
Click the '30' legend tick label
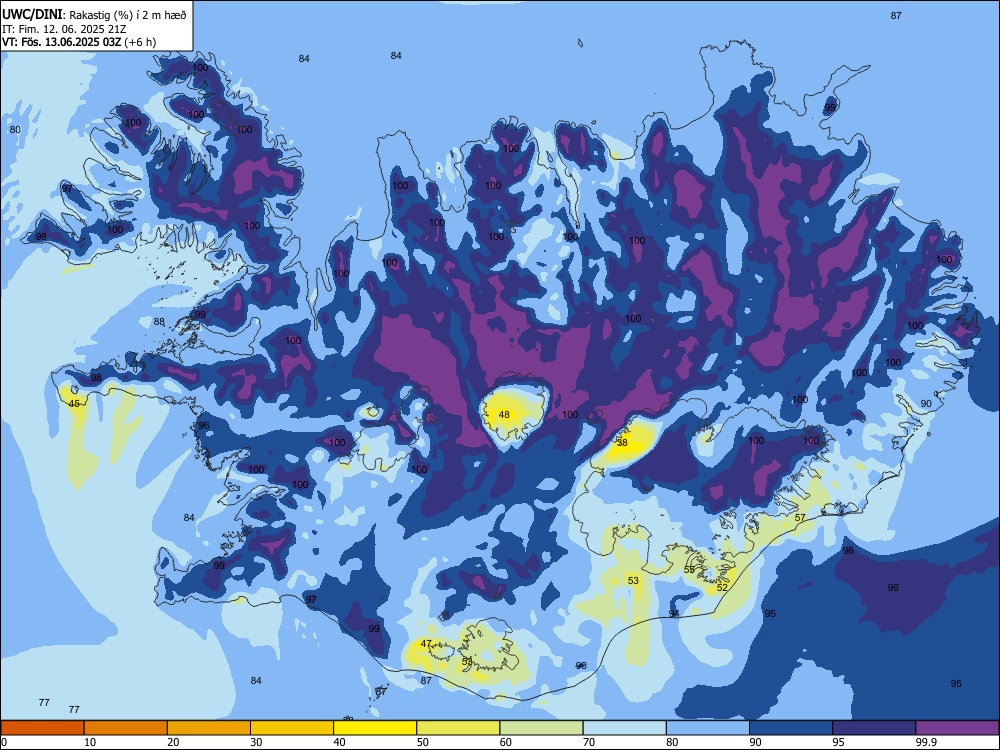point(256,742)
